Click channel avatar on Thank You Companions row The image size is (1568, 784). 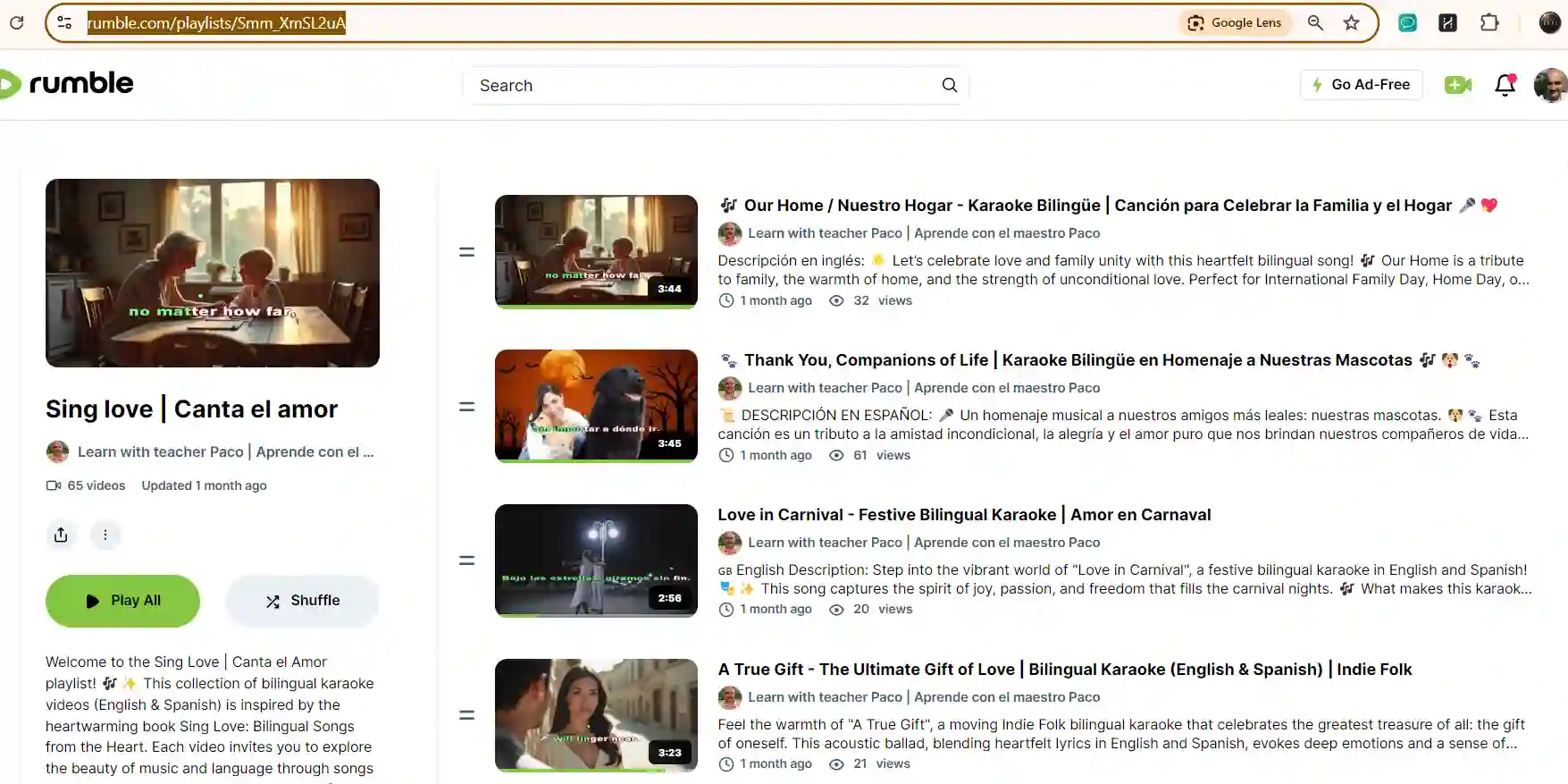tap(730, 388)
